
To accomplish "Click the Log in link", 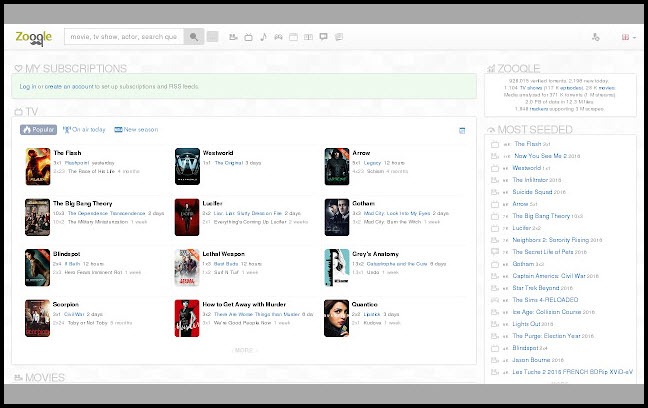I will 29,87.
